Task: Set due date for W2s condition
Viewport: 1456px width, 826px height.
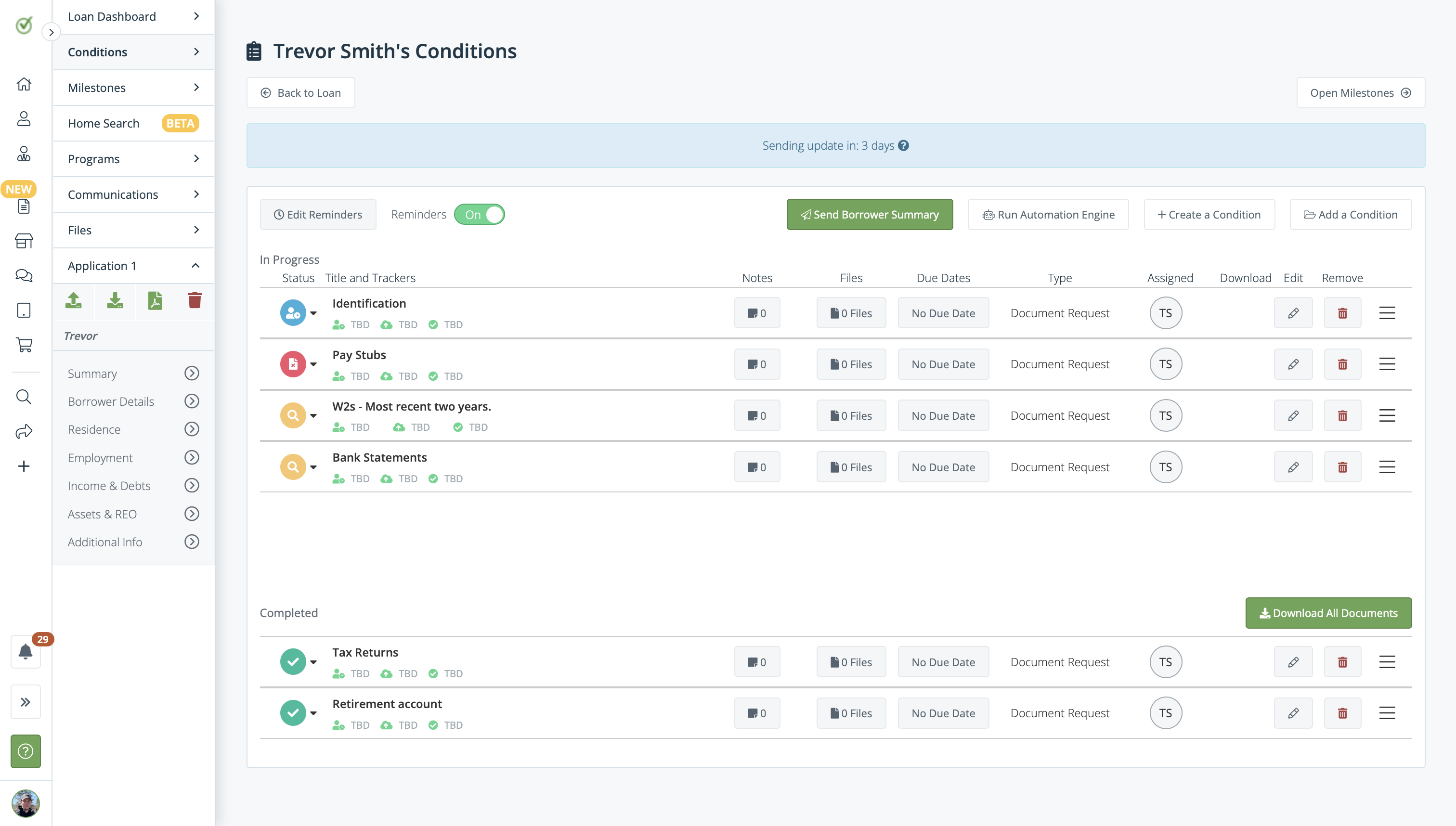Action: coord(943,416)
